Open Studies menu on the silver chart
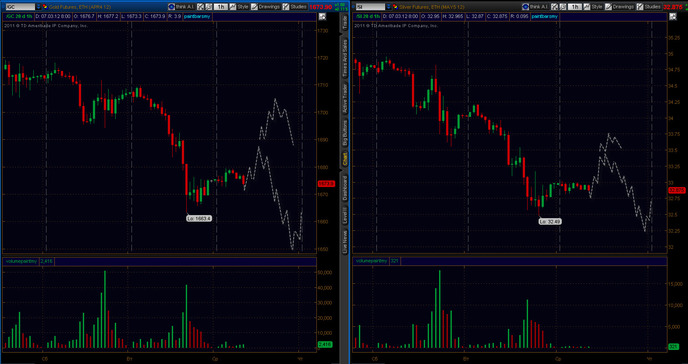The height and width of the screenshot is (364, 688). 649,7
